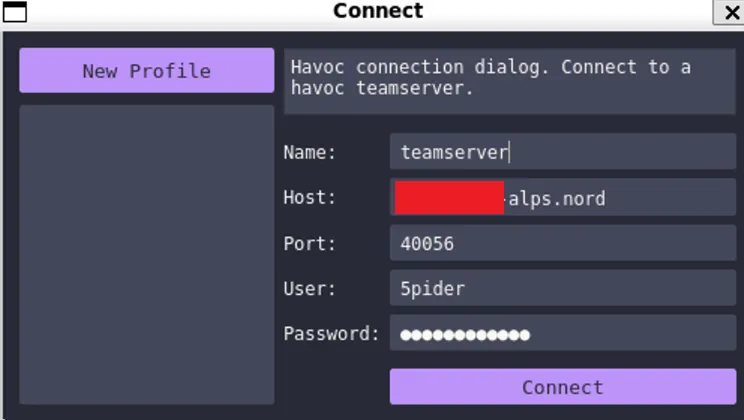Screen dimensions: 744x420
Task: Click the Password: label
Action: (331, 334)
